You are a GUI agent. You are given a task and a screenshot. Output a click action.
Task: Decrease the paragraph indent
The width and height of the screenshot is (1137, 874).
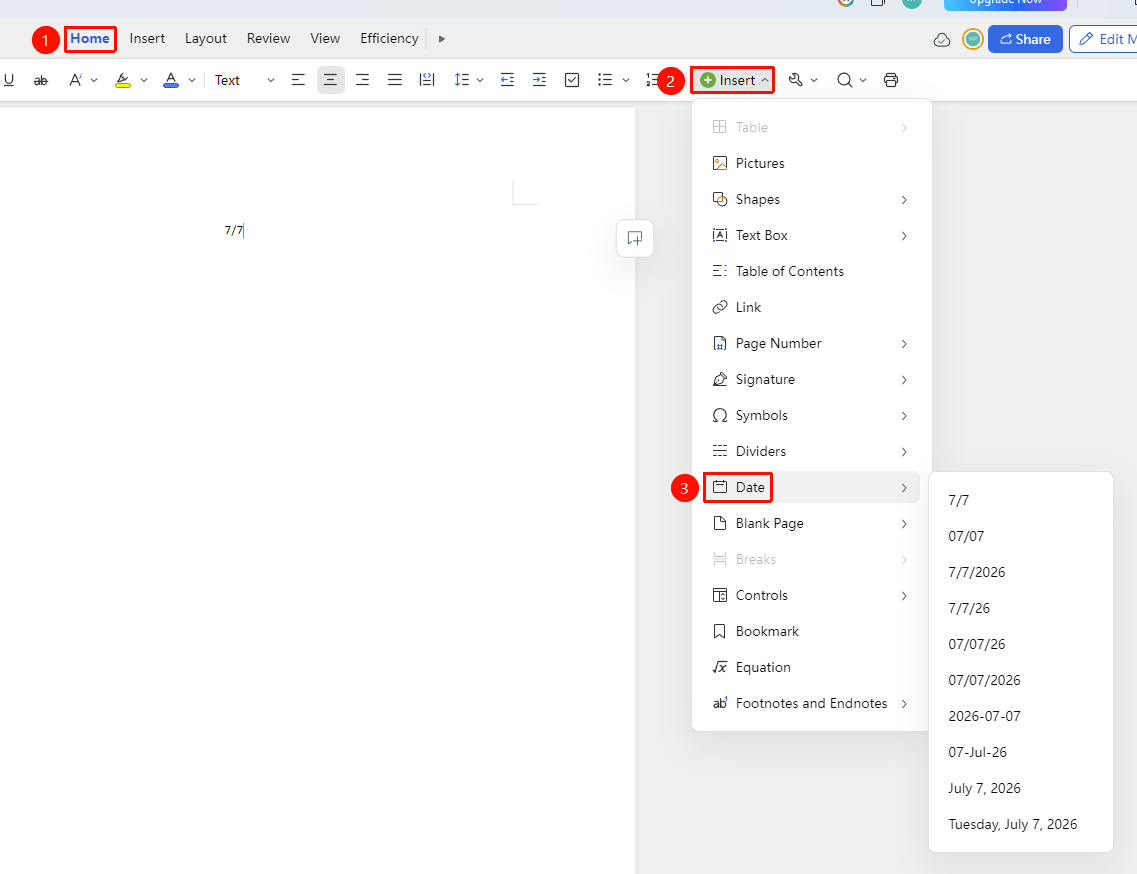(508, 80)
